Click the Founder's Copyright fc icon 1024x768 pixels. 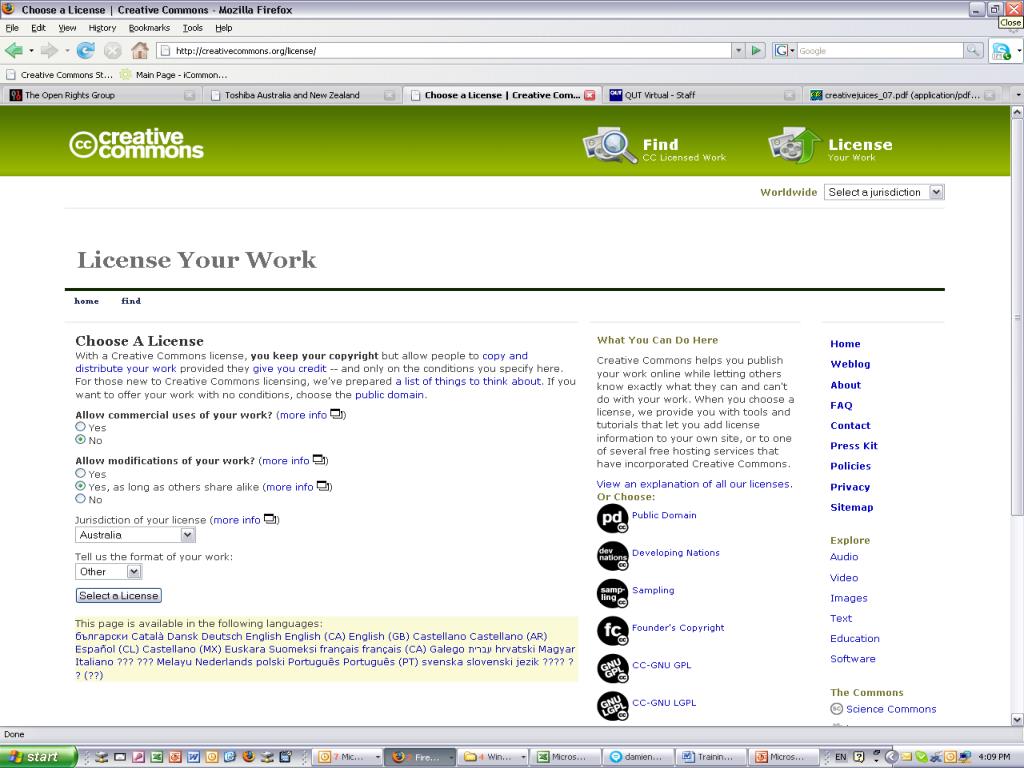coord(613,631)
